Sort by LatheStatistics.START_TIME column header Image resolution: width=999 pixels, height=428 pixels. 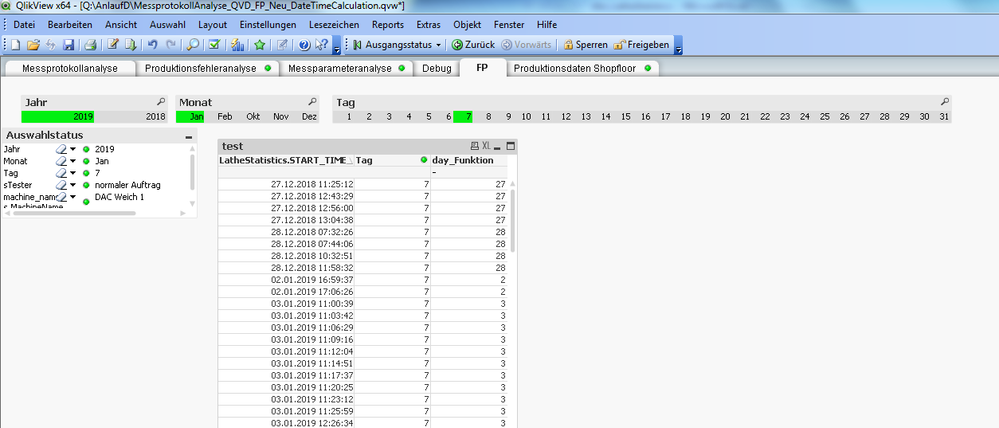click(x=285, y=160)
